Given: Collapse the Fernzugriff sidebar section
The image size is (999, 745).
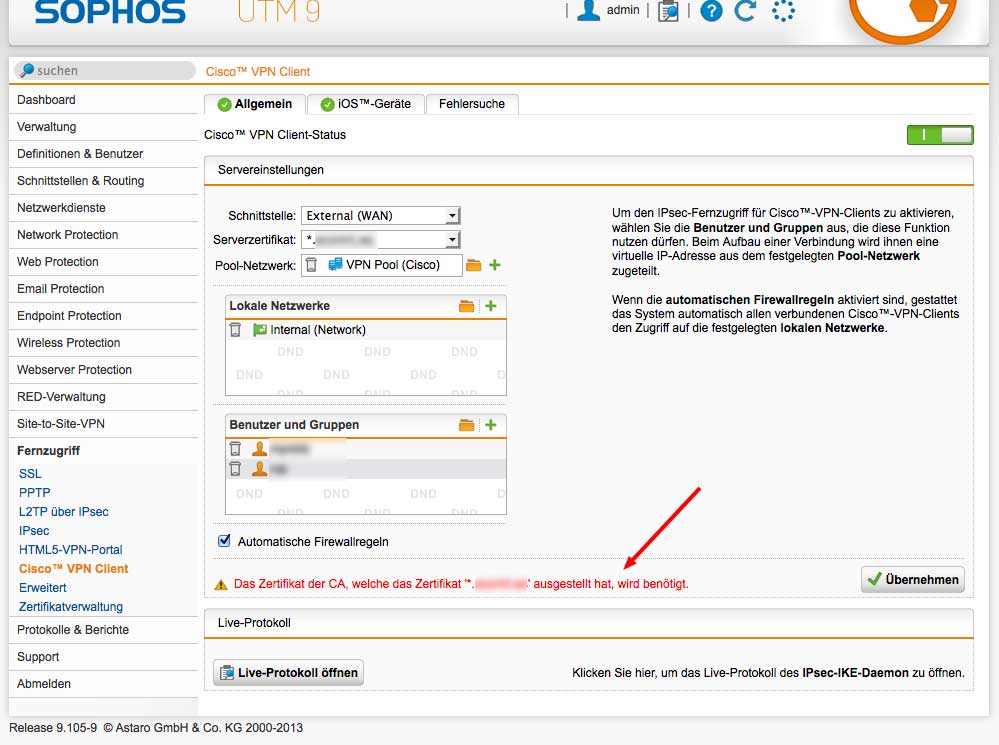Looking at the screenshot, I should pyautogui.click(x=48, y=451).
